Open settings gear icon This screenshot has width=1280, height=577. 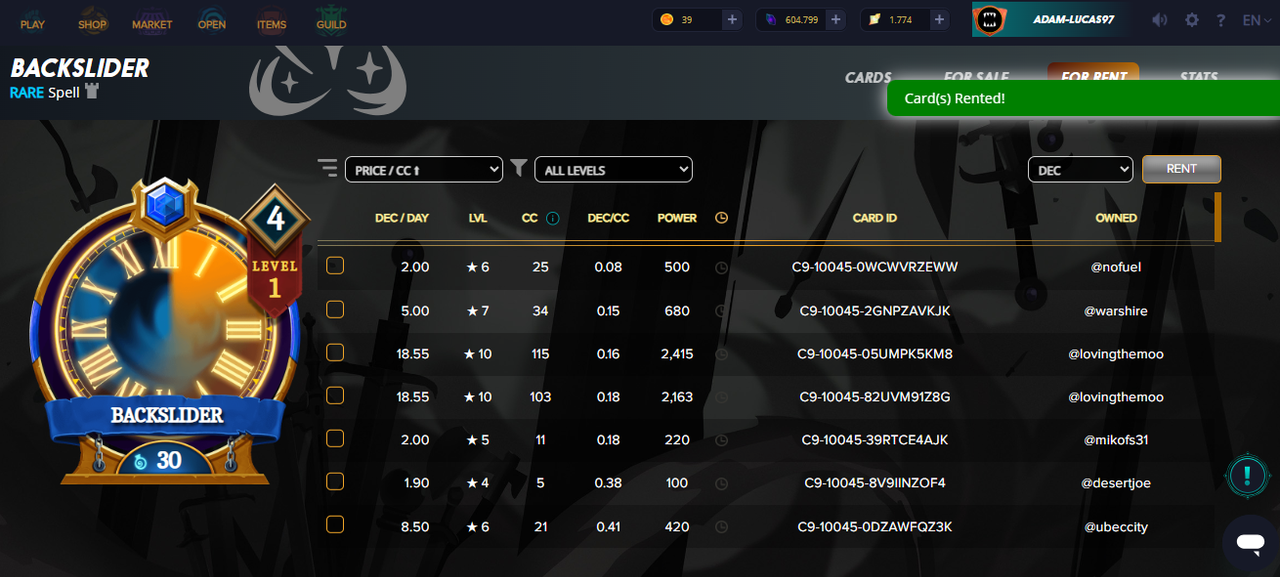click(1191, 20)
